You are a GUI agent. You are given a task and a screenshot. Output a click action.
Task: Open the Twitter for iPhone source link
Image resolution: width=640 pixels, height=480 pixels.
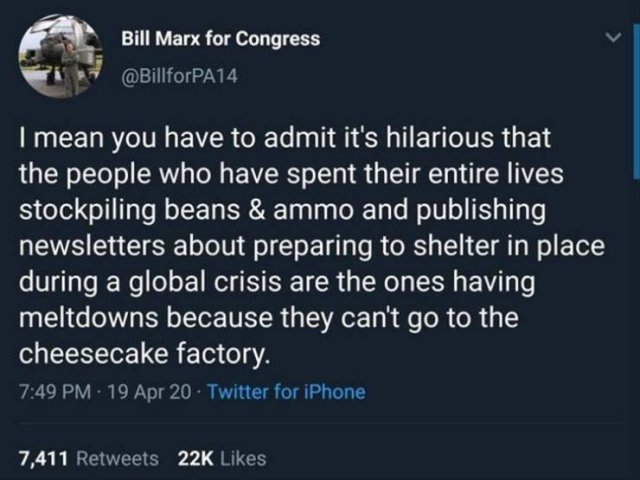[287, 392]
